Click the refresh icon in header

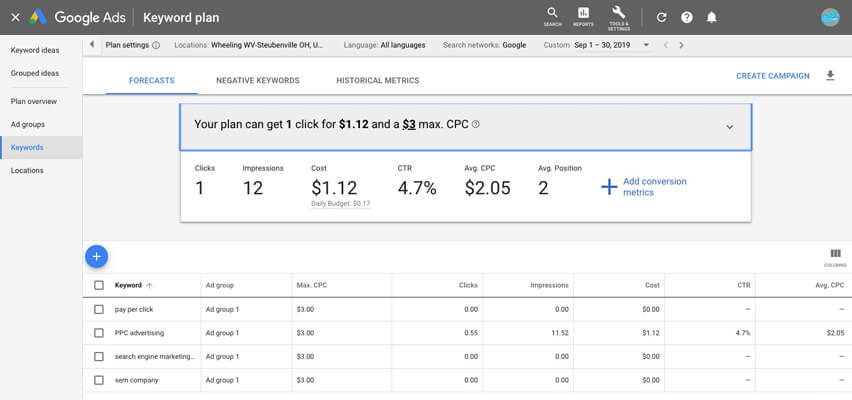(x=661, y=17)
